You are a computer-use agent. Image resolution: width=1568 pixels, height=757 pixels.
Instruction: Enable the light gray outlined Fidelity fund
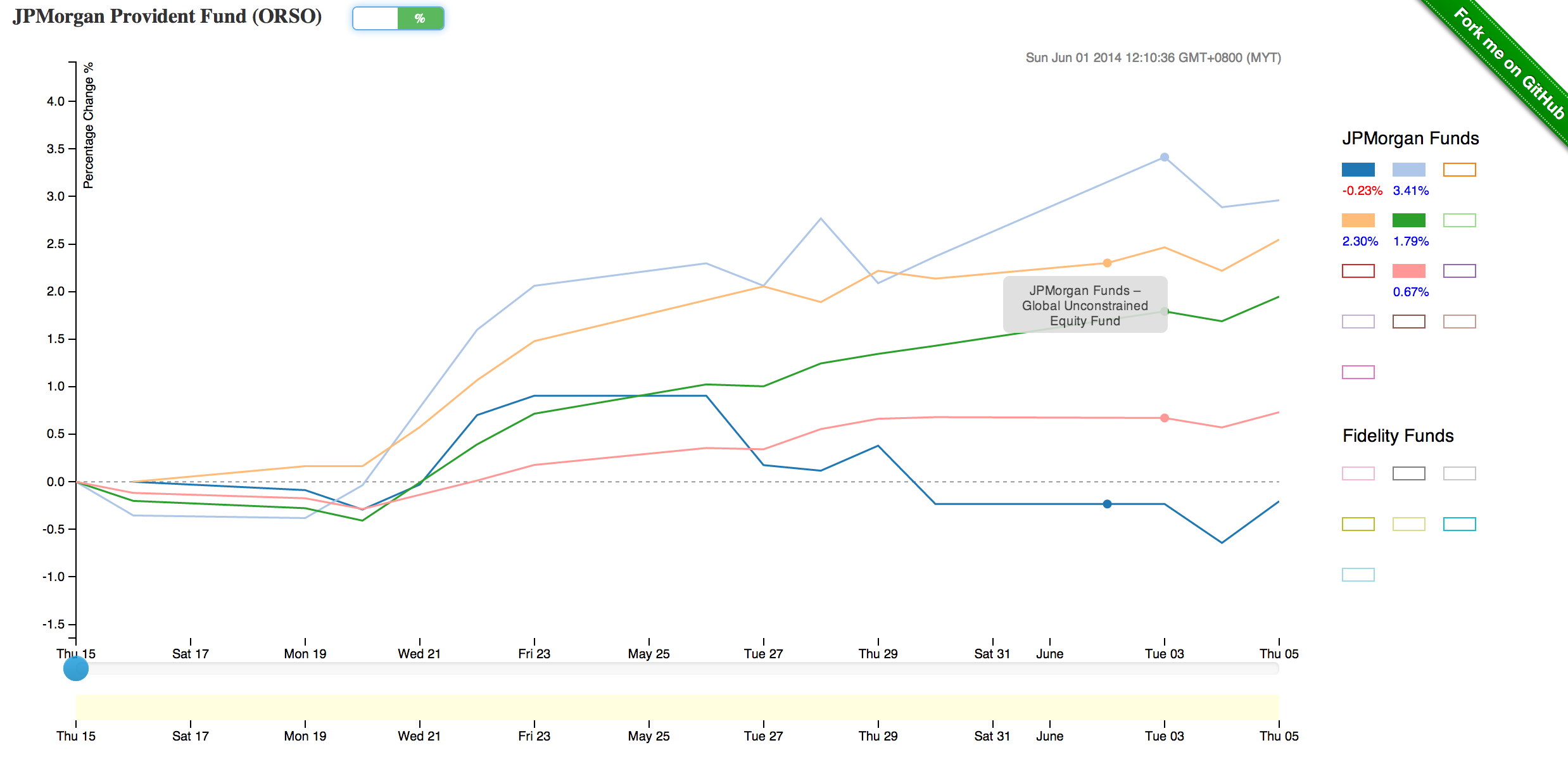pyautogui.click(x=1460, y=473)
